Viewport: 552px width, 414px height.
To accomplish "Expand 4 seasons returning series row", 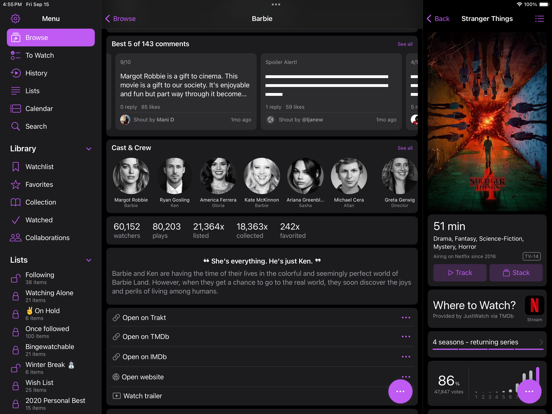I will (487, 343).
